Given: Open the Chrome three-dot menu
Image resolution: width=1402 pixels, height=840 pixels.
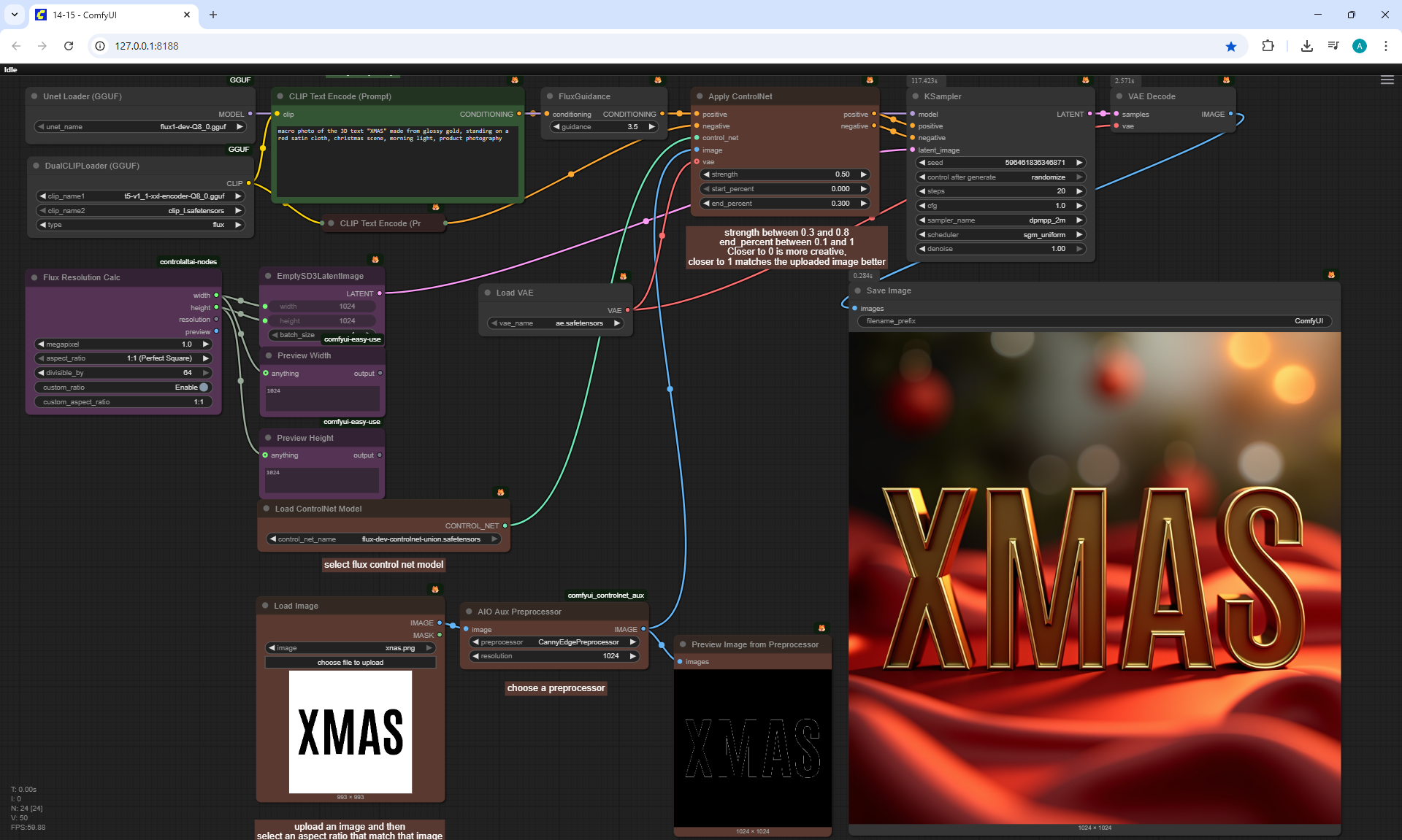Looking at the screenshot, I should [1385, 46].
